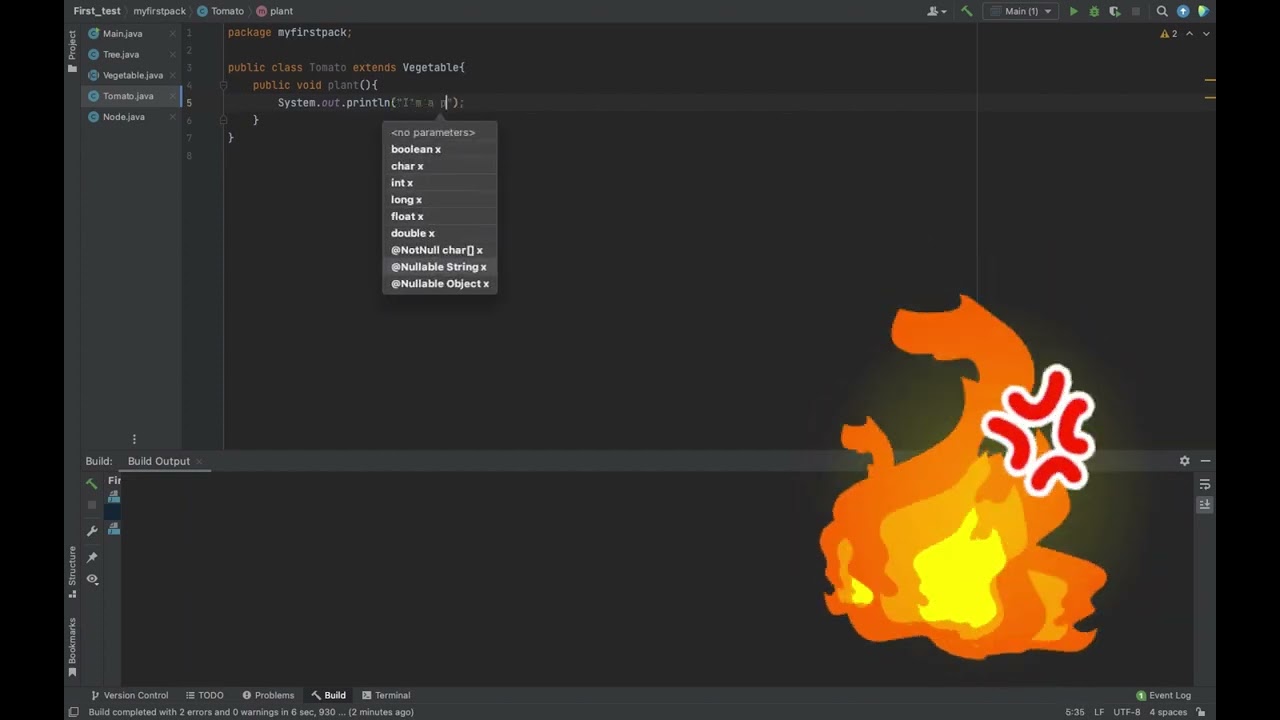Image resolution: width=1280 pixels, height=720 pixels.
Task: Select '@Nullable Object x' hint
Action: (x=439, y=284)
